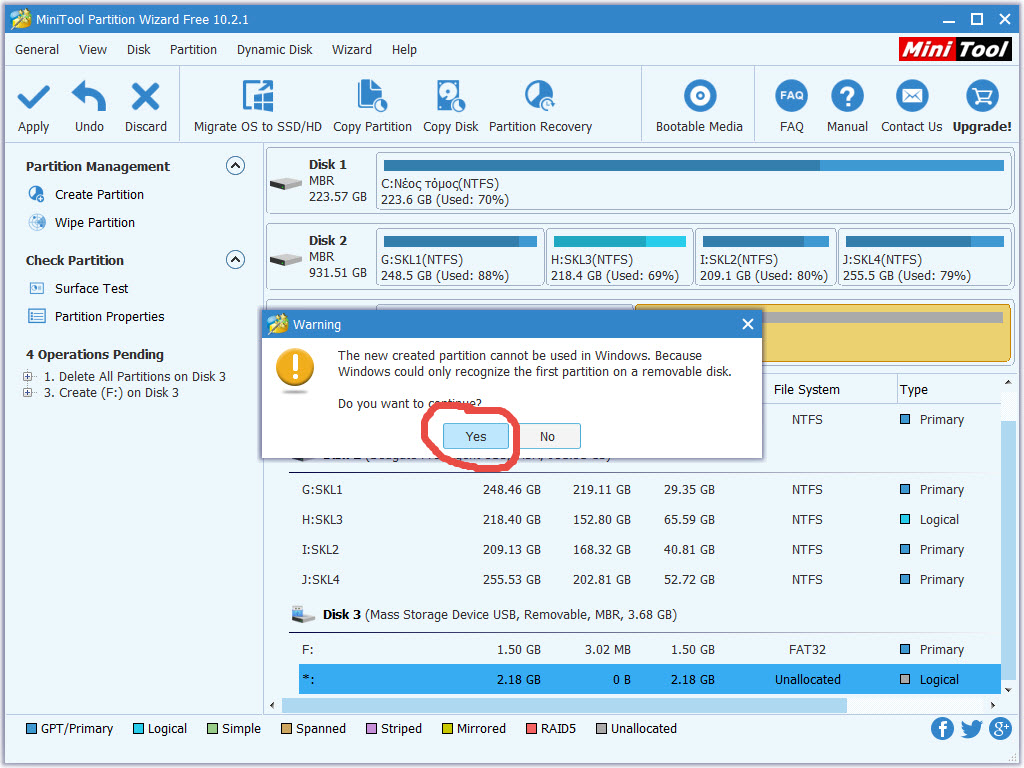
Task: Launch the Copy Disk tool
Action: [x=450, y=98]
